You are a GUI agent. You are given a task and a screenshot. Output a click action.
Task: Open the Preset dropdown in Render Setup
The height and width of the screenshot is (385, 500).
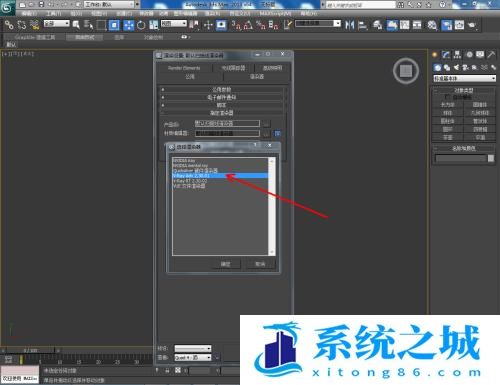click(x=193, y=349)
